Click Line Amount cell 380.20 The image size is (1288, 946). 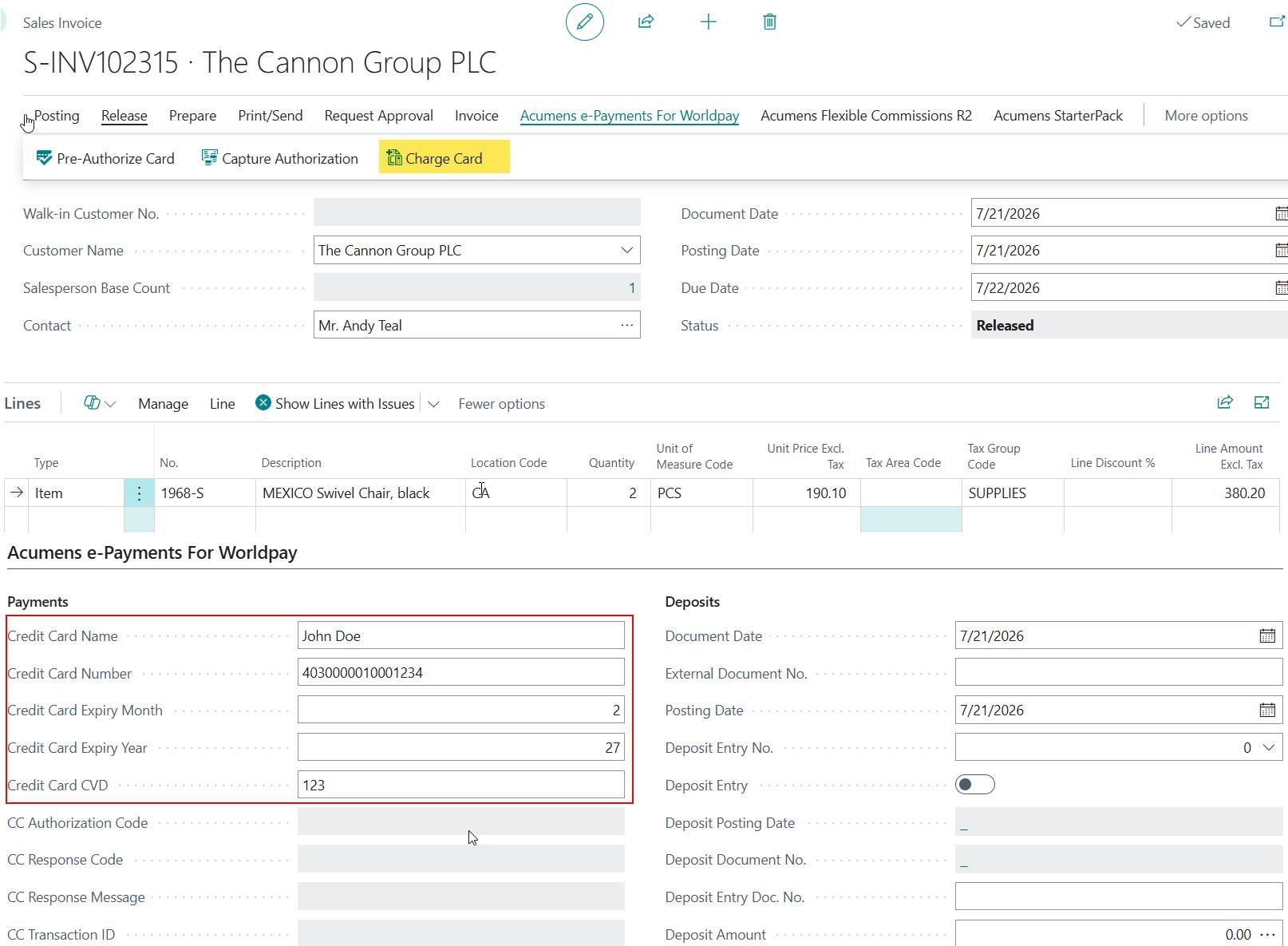tap(1226, 493)
